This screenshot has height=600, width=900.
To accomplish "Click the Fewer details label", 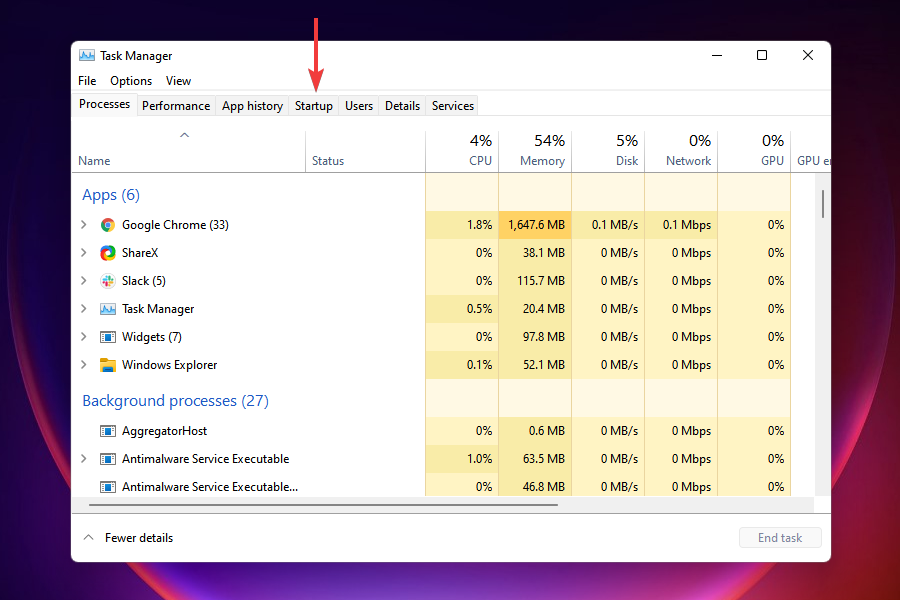I will coord(139,538).
